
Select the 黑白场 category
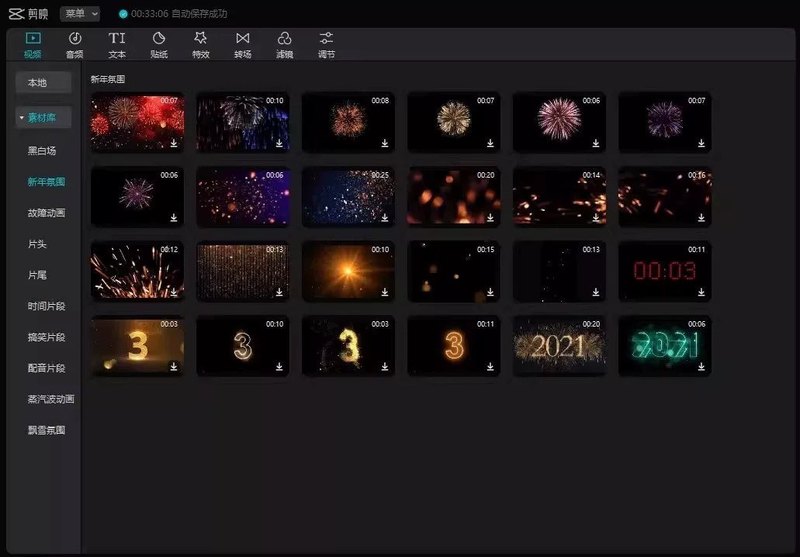pyautogui.click(x=42, y=151)
